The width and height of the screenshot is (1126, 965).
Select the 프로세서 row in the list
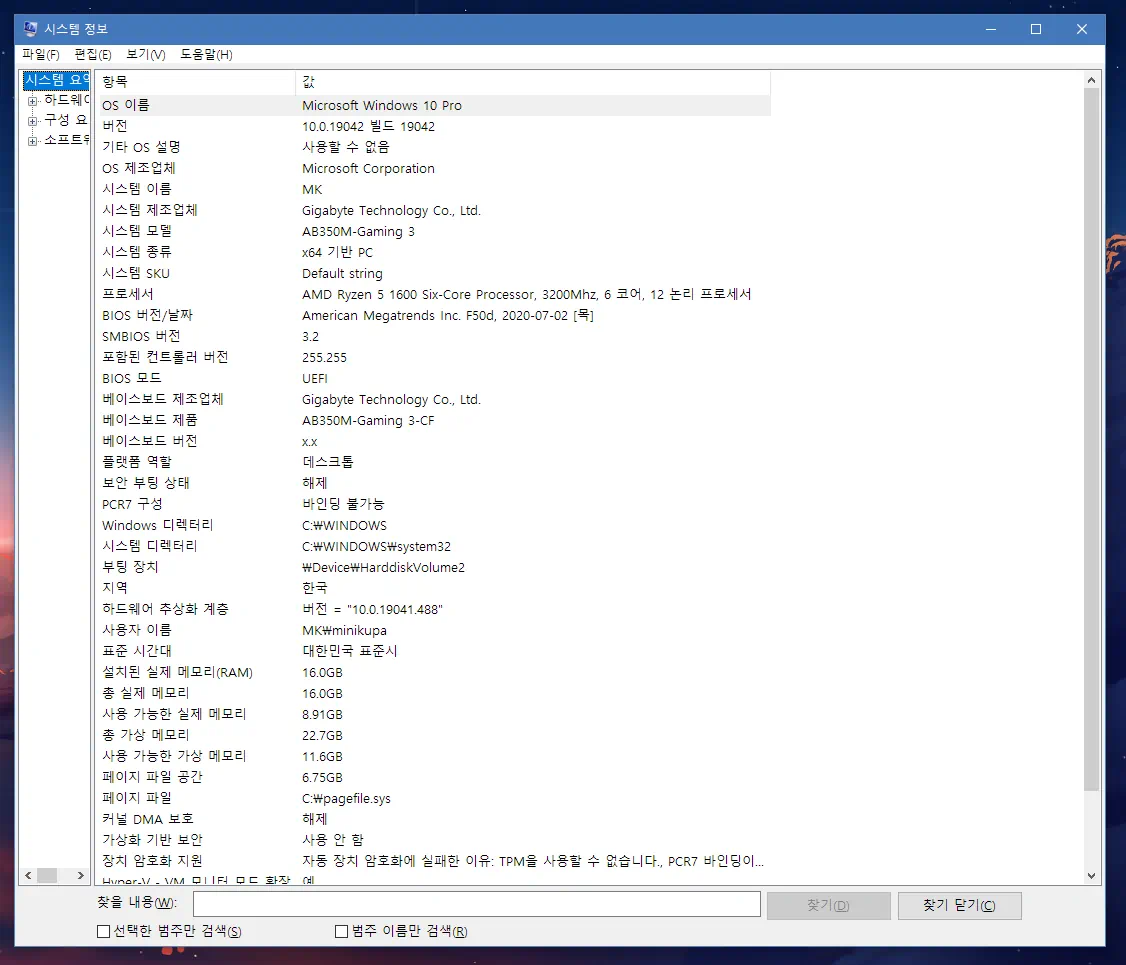tap(300, 294)
